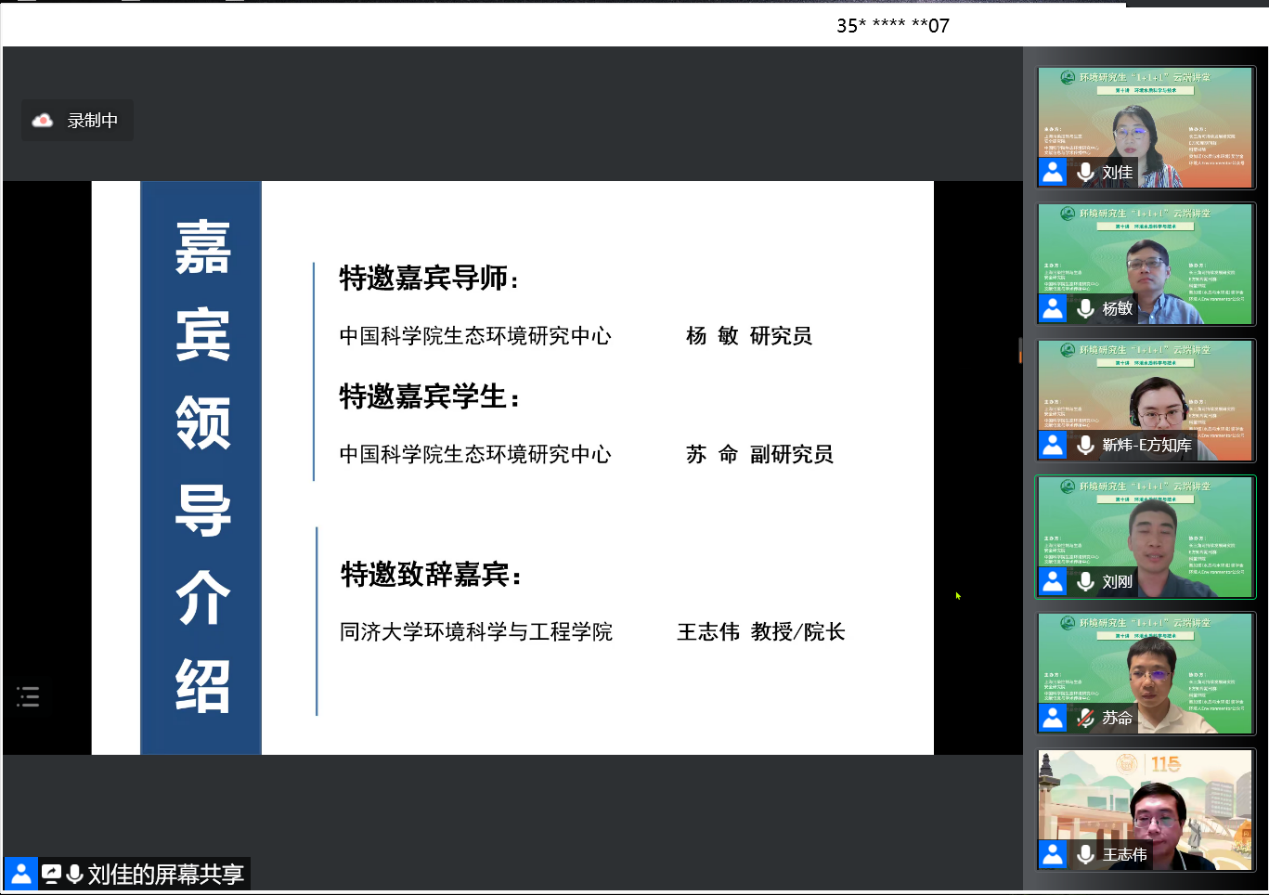Screen dimensions: 1269x895
Task: Click 杨敏's microphone icon
Action: [x=1085, y=308]
